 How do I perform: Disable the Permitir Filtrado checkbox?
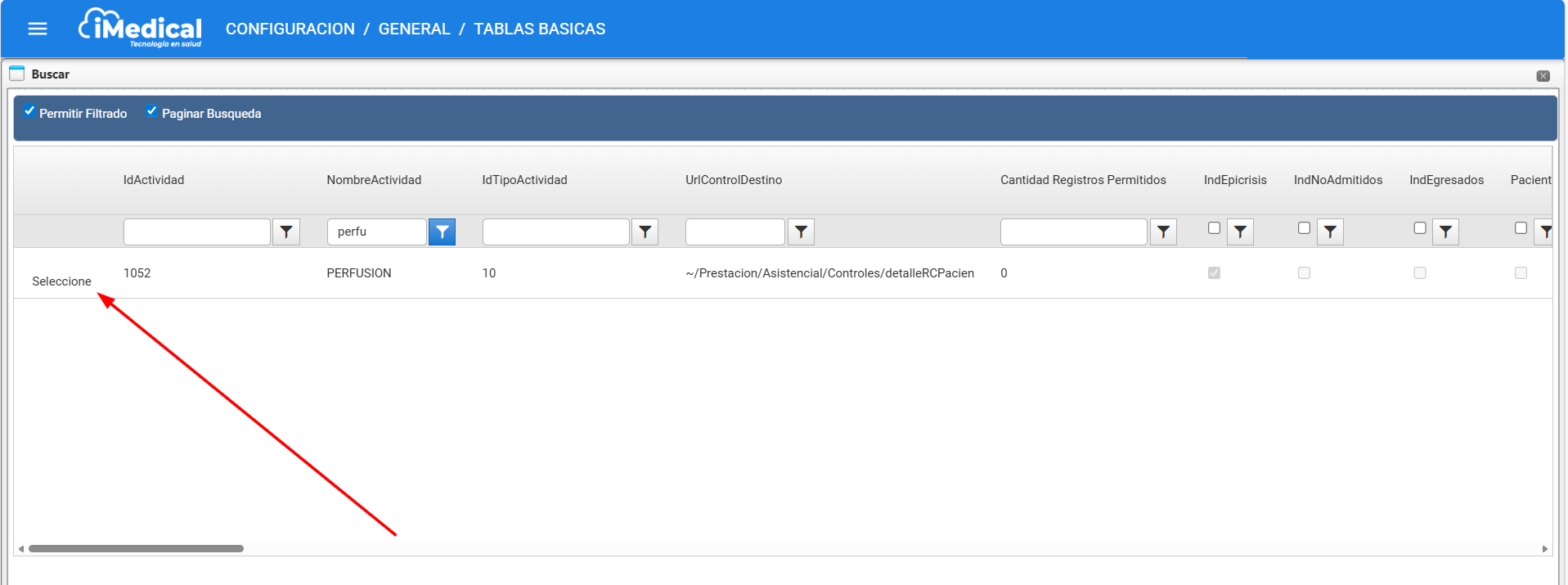[x=29, y=111]
